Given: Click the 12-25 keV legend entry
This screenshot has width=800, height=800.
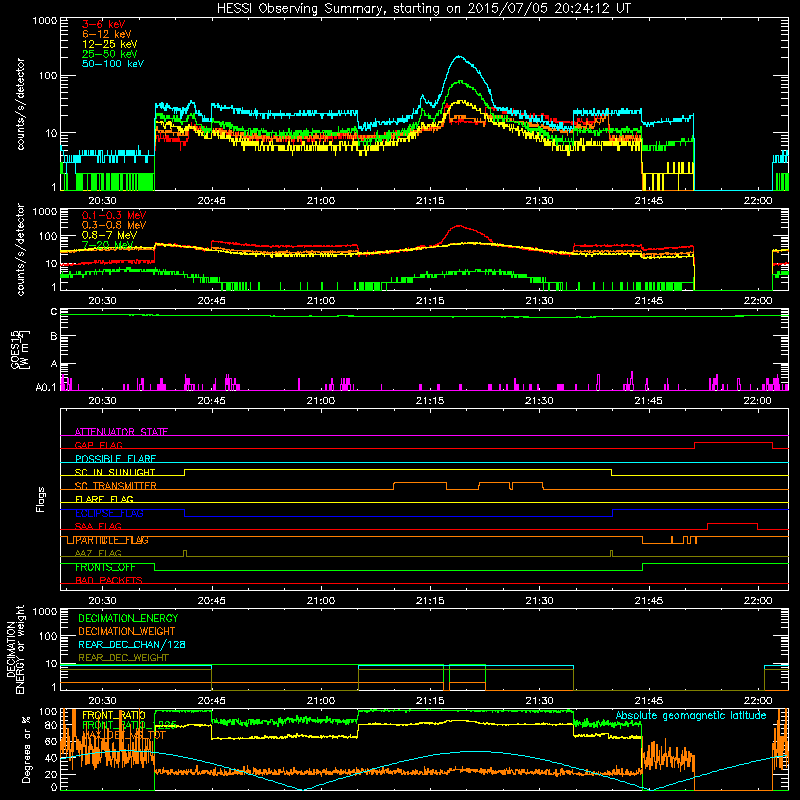Looking at the screenshot, I should (x=109, y=44).
